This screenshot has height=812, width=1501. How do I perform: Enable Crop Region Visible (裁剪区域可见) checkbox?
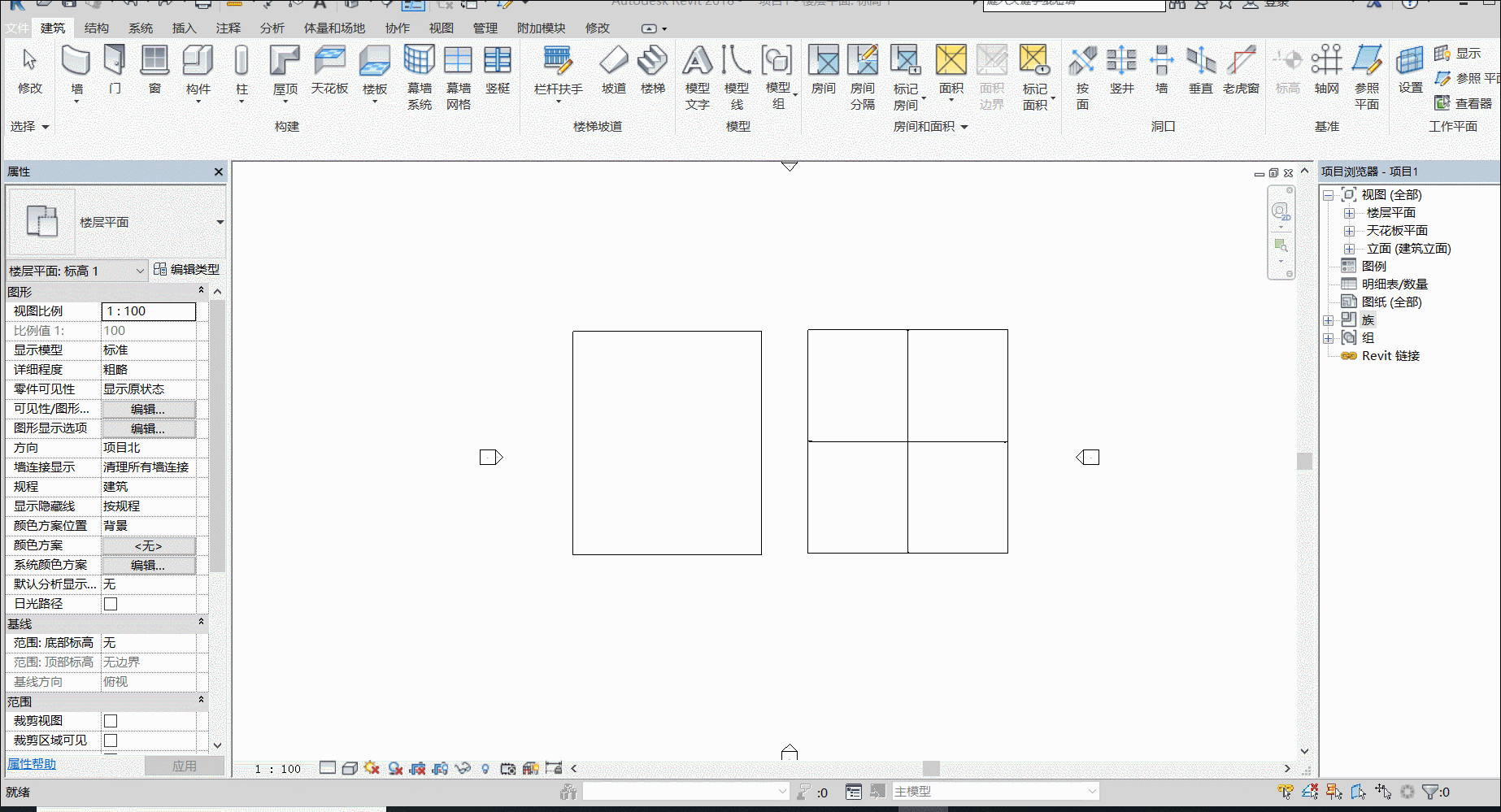(x=111, y=740)
